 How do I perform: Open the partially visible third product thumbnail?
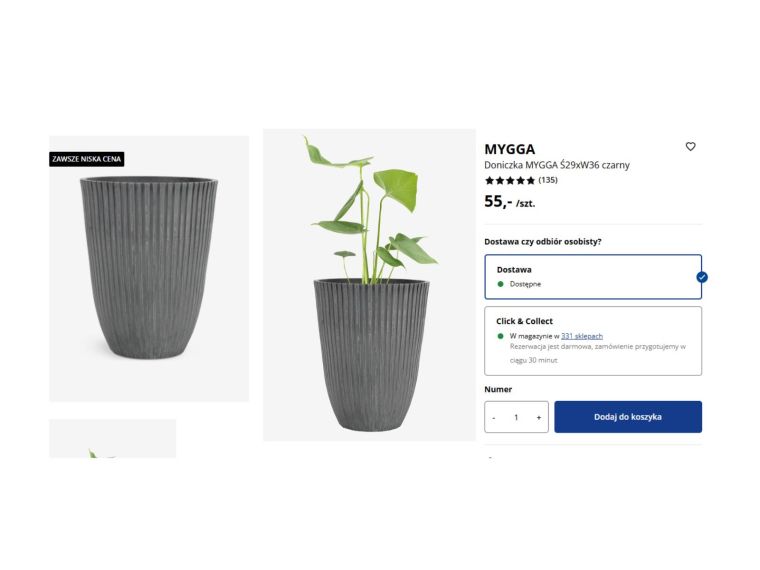click(112, 438)
